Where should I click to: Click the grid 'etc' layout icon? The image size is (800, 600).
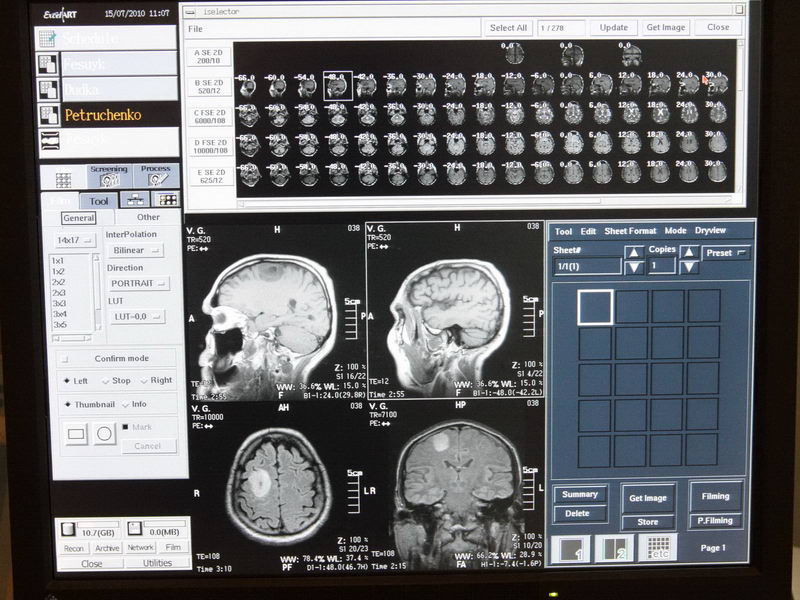(658, 547)
